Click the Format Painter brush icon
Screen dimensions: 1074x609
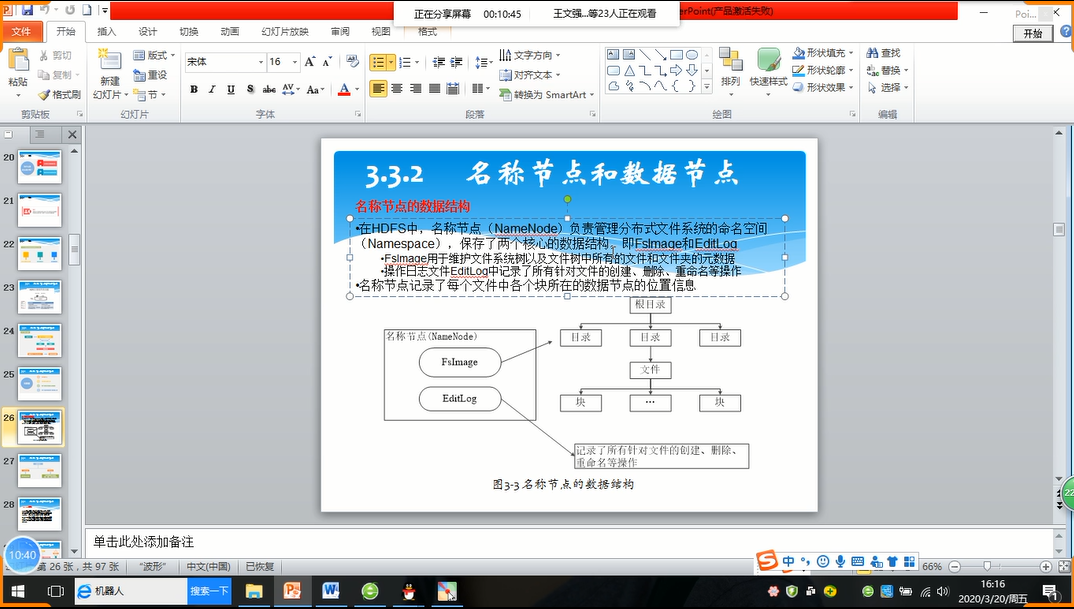point(43,95)
